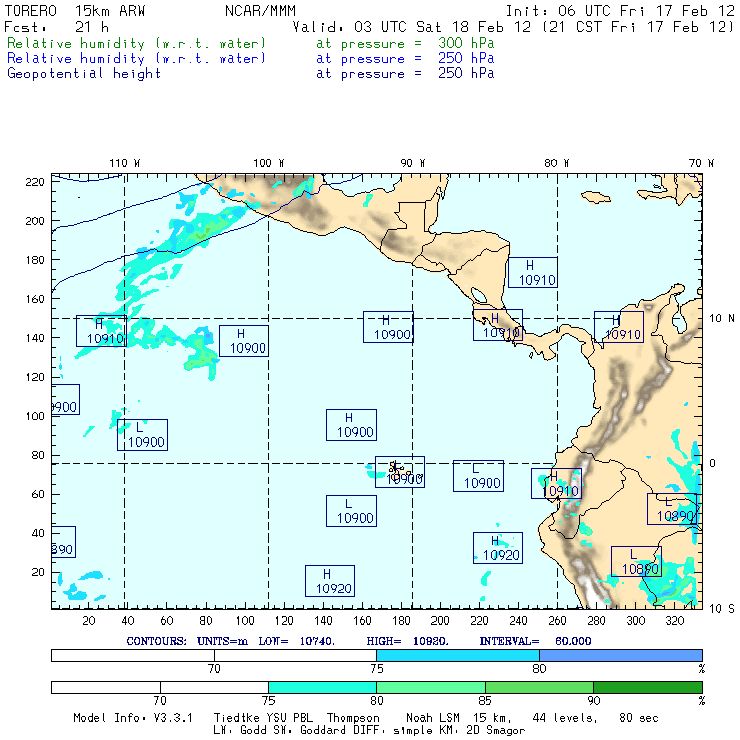740x740 pixels.
Task: Click the 'INTERVAL= 60.000' contour text
Action: [x=535, y=641]
